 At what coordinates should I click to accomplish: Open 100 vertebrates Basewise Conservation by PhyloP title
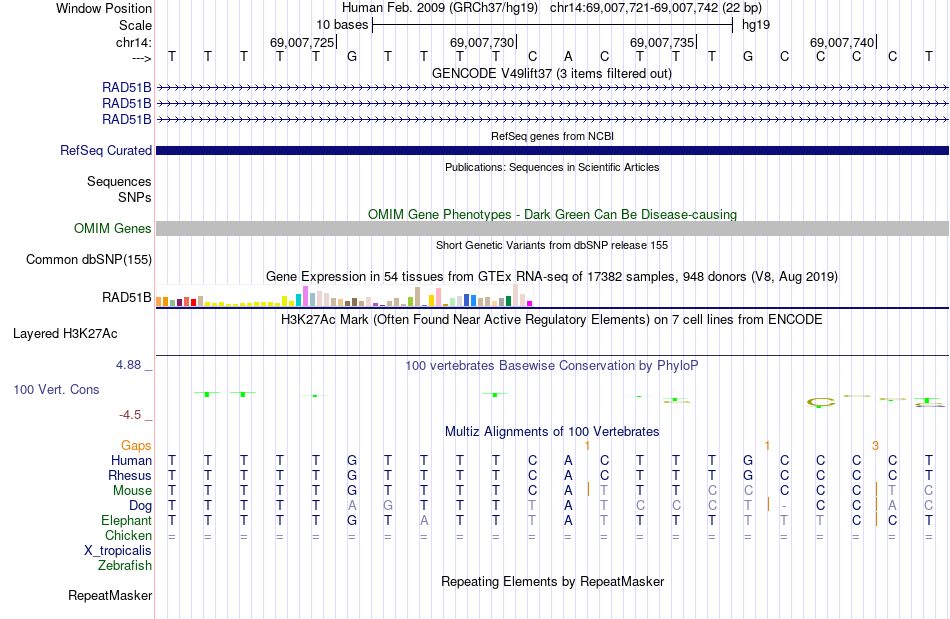(x=552, y=365)
